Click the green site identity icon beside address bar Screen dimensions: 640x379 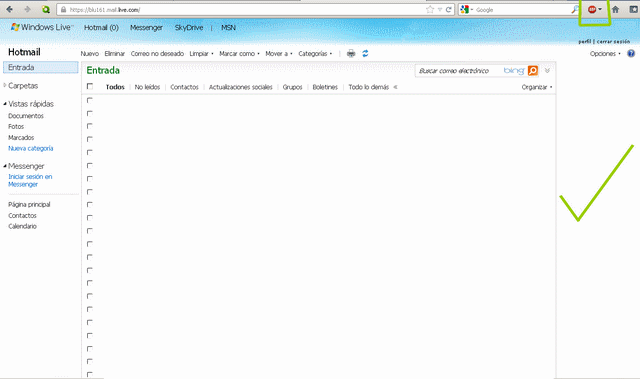click(46, 9)
